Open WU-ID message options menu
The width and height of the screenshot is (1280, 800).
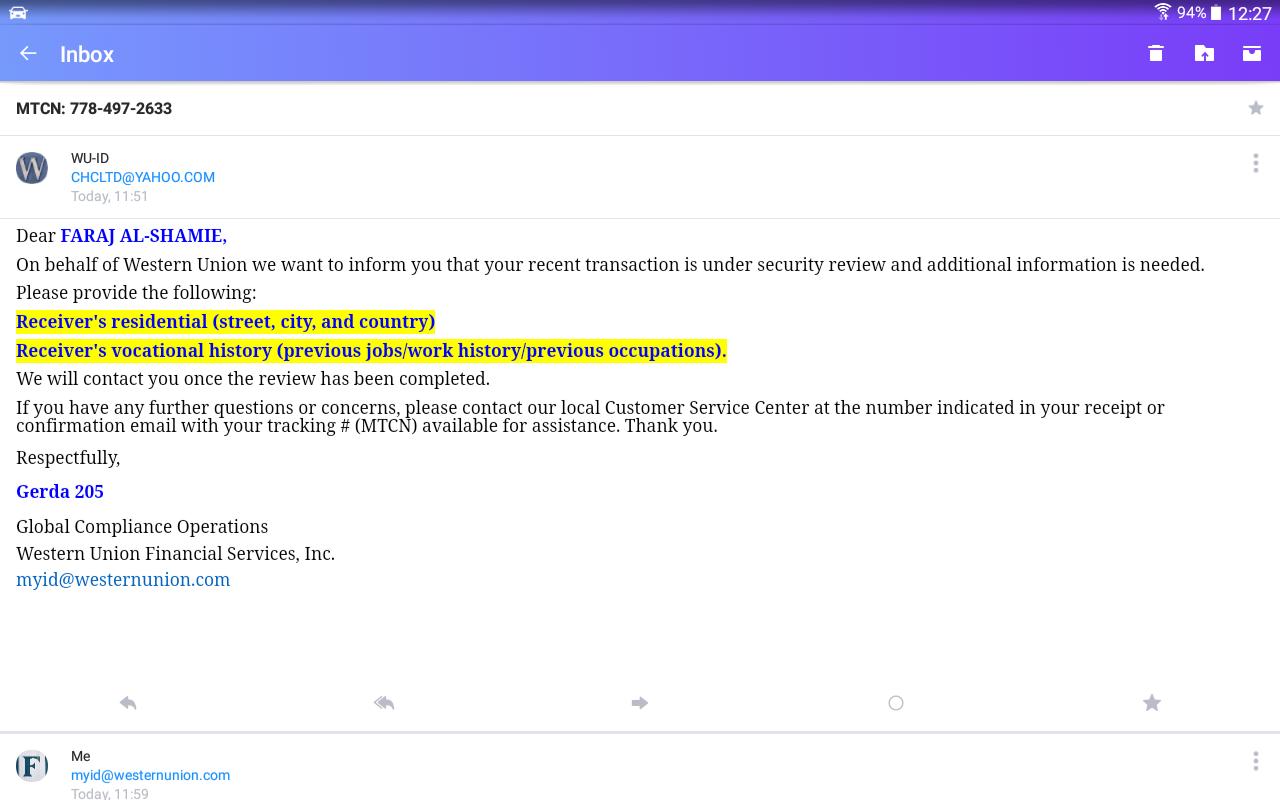1256,163
